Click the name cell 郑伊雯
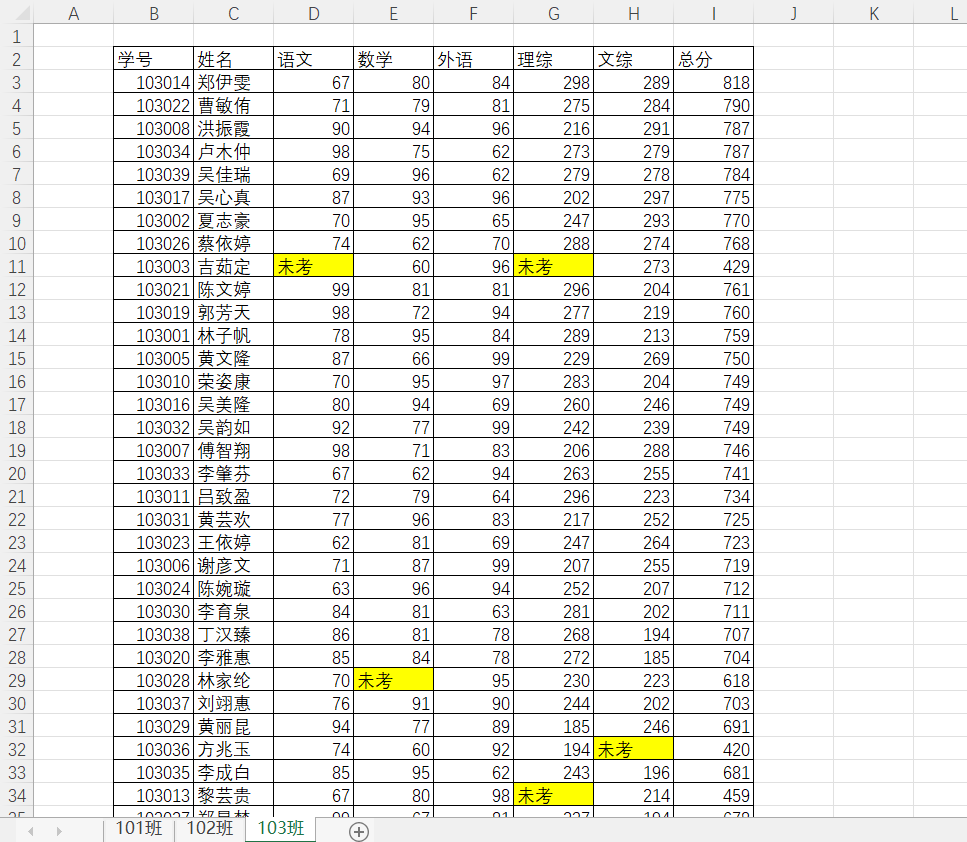Screen dimensions: 967x842 coord(234,82)
